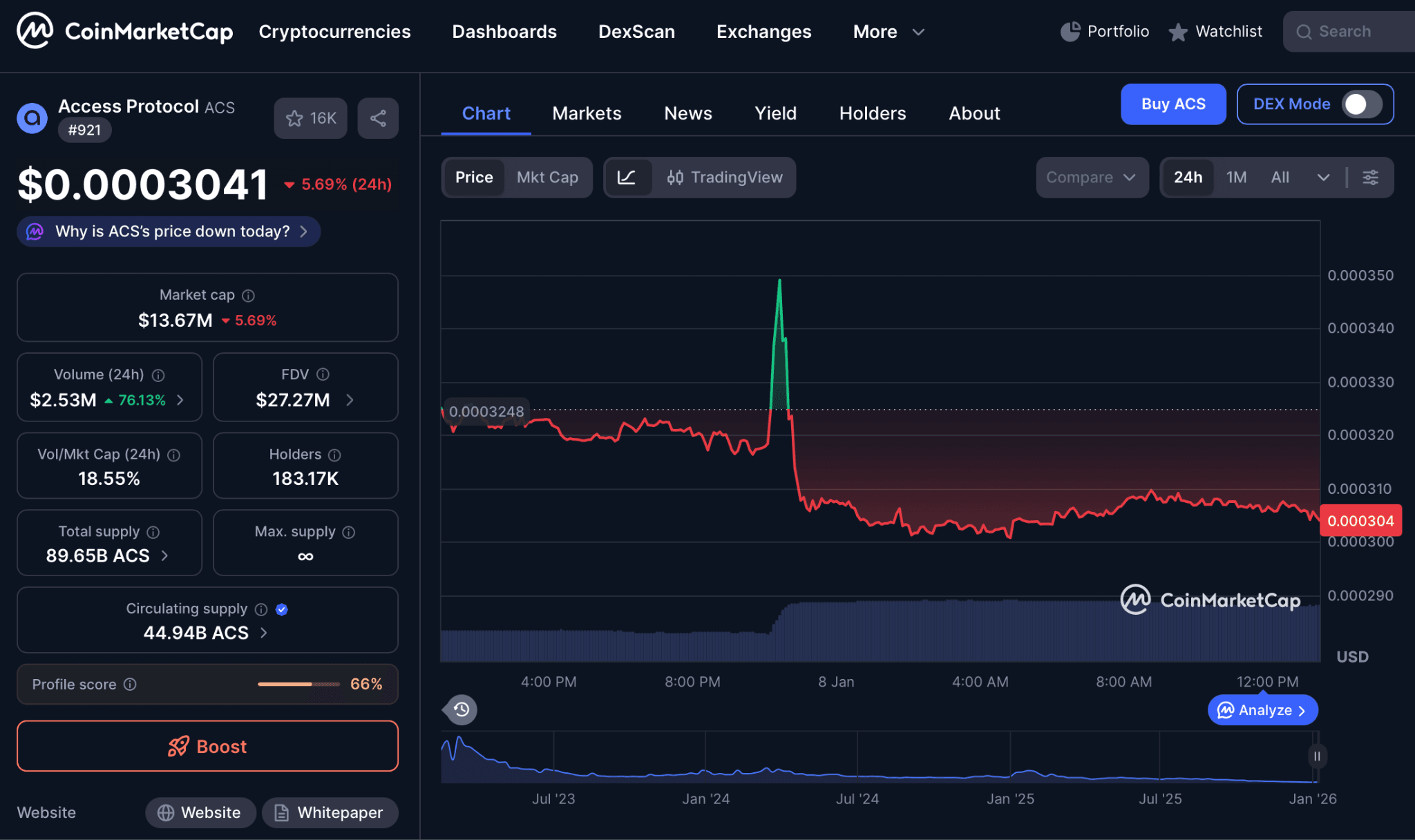Switch to the Markets tab
This screenshot has height=840, width=1415.
pyautogui.click(x=586, y=113)
